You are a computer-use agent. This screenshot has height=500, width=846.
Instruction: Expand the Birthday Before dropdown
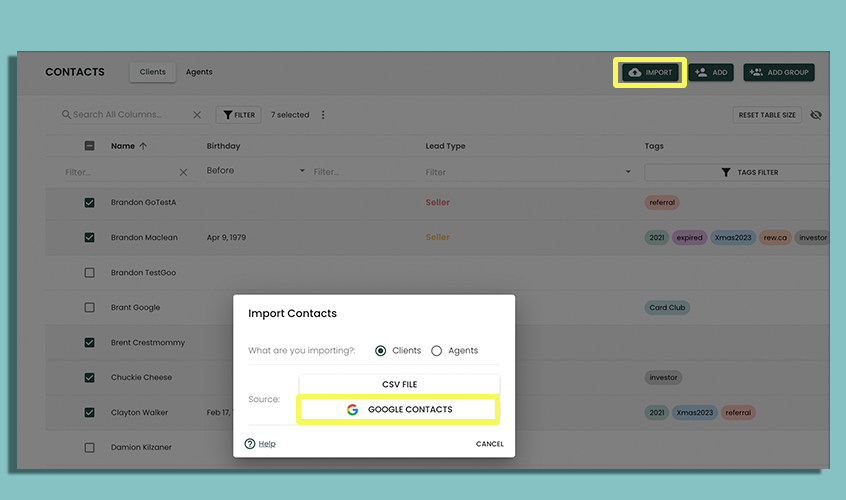point(302,172)
